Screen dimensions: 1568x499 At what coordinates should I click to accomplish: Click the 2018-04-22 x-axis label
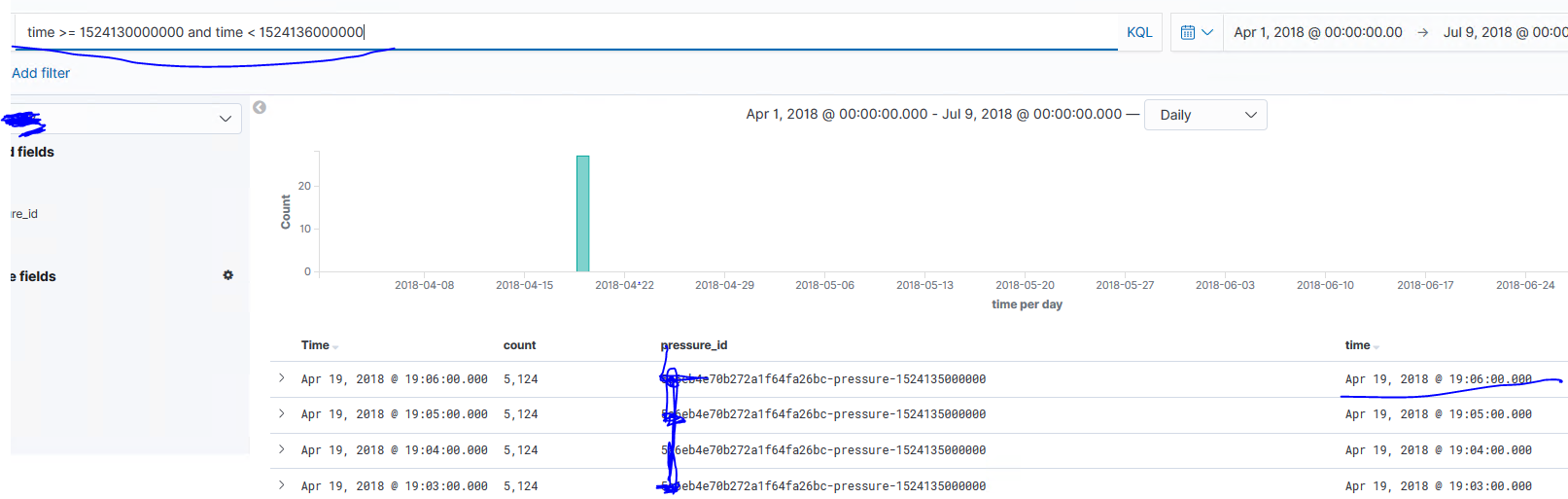pos(624,285)
